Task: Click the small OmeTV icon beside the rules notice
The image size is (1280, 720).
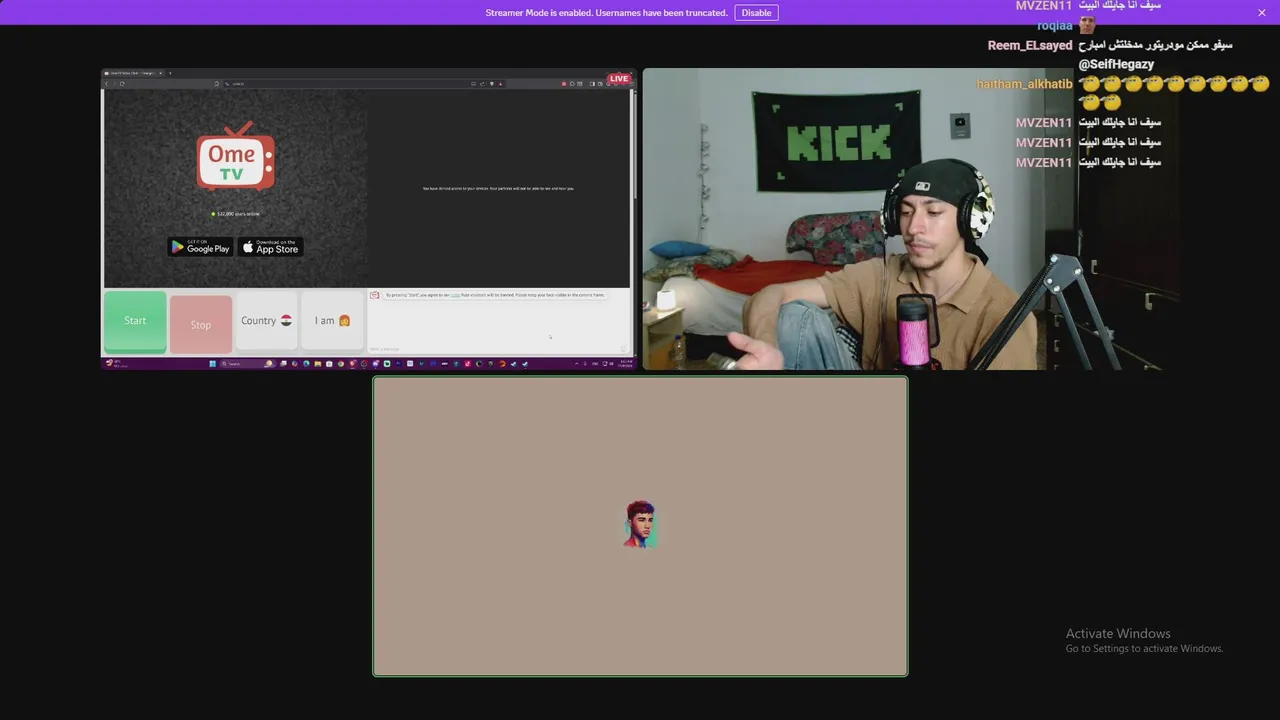Action: [375, 295]
